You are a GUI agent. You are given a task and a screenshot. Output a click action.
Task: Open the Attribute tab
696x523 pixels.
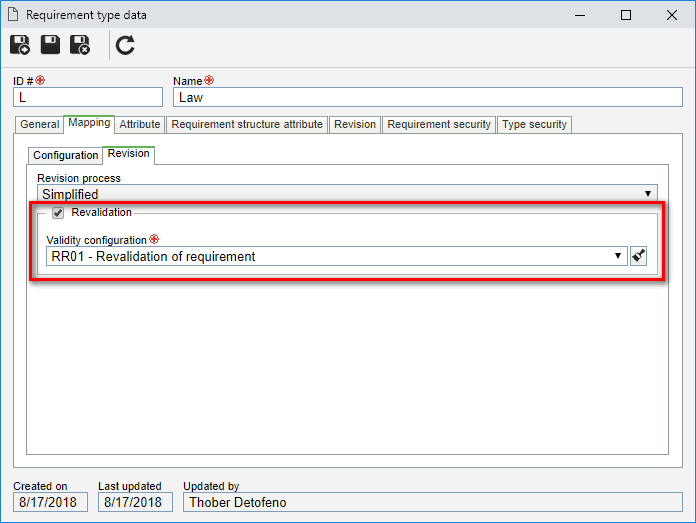point(140,124)
